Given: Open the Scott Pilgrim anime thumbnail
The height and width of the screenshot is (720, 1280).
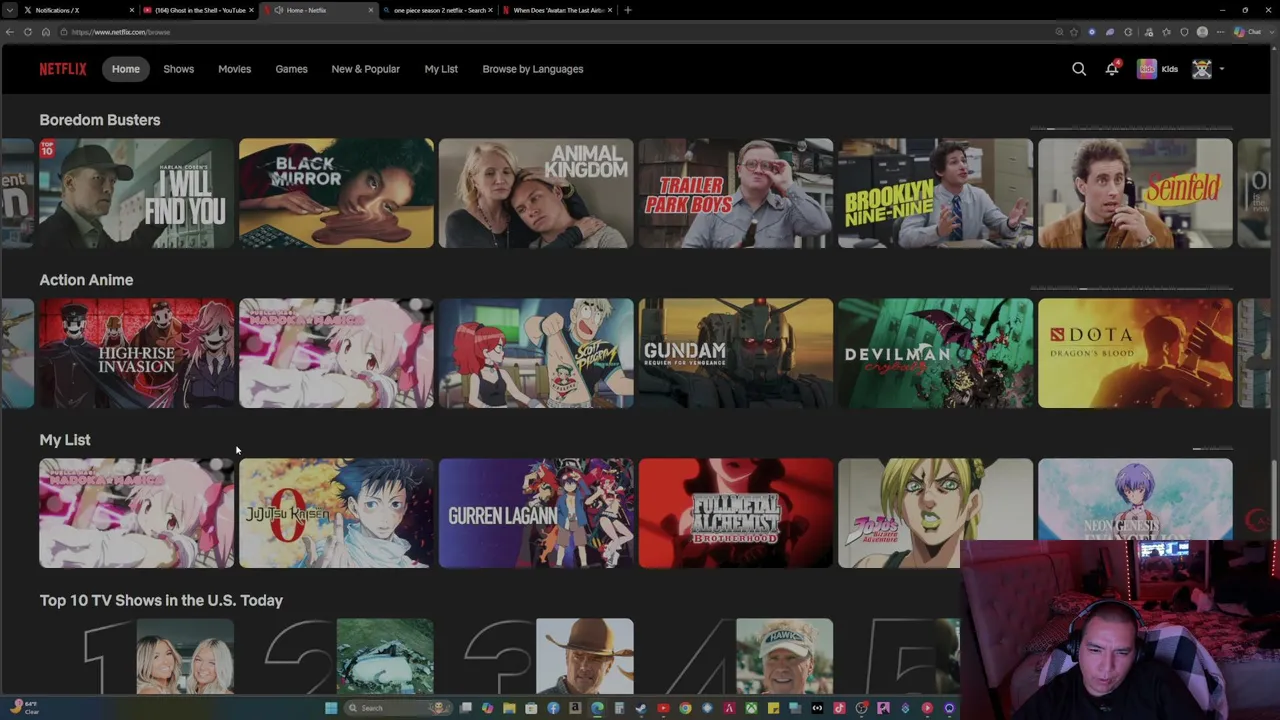Looking at the screenshot, I should [x=536, y=353].
